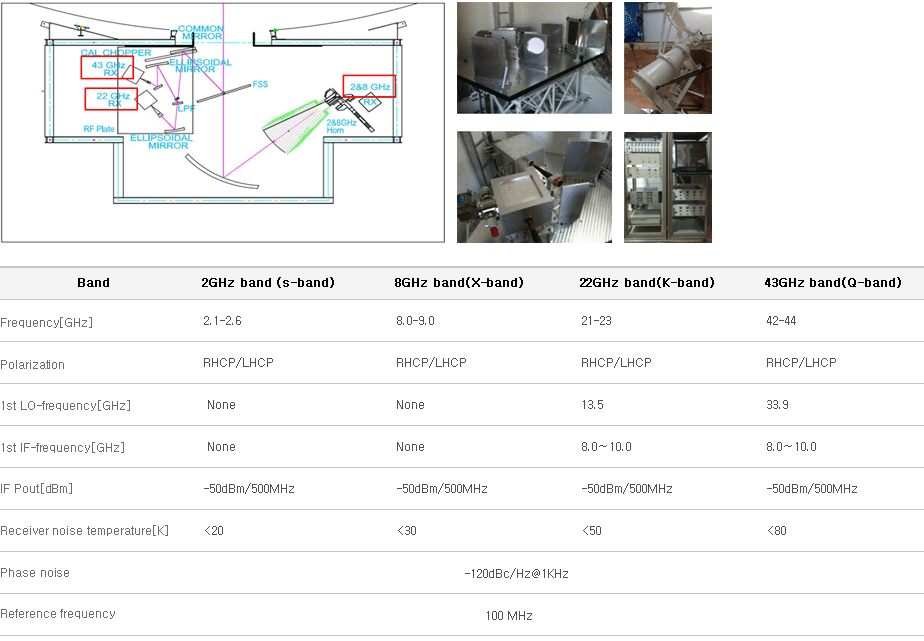Click the 2GHz band (s-band) column header
The image size is (924, 641).
(x=269, y=283)
